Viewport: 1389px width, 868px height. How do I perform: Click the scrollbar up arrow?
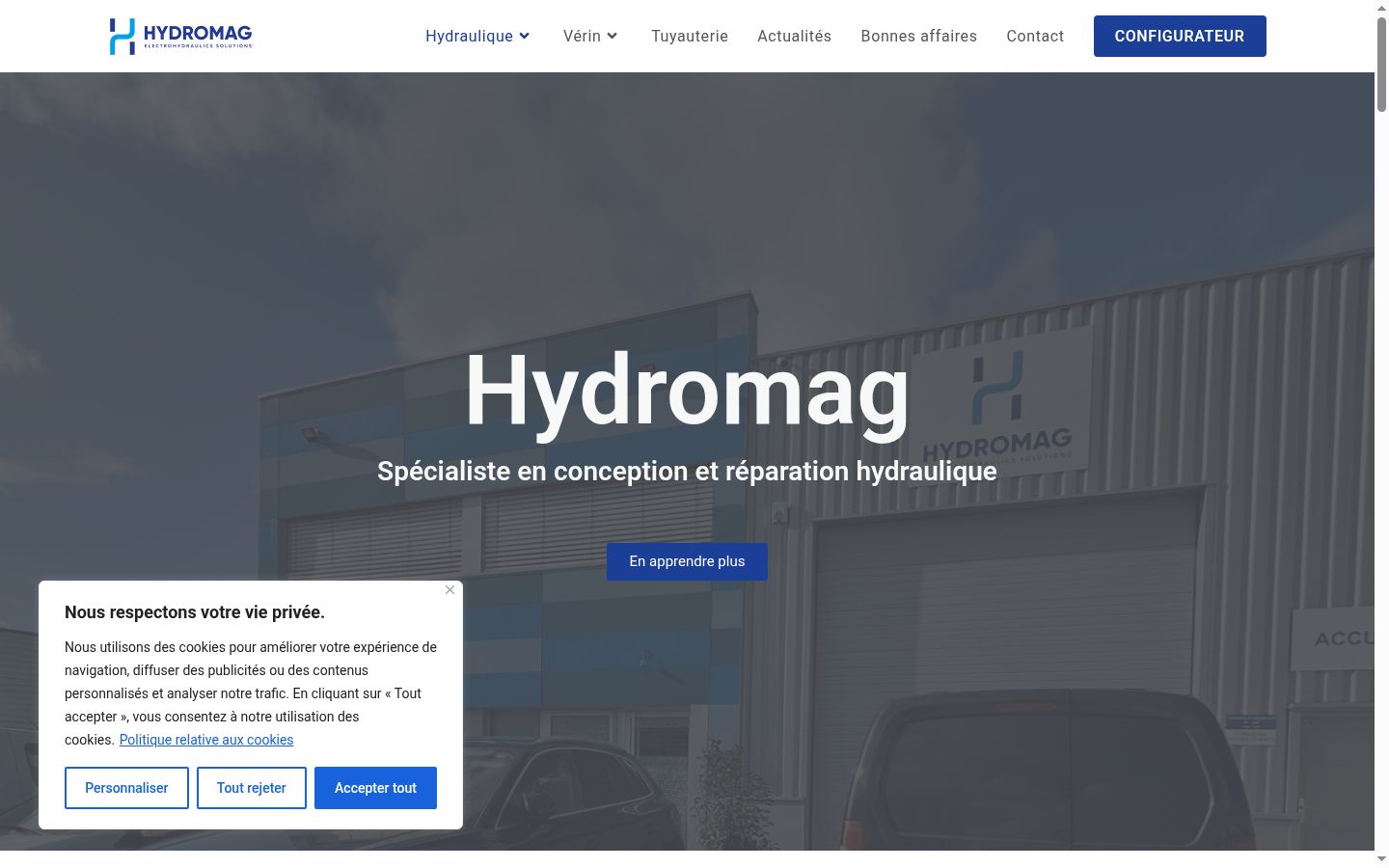pos(1381,8)
